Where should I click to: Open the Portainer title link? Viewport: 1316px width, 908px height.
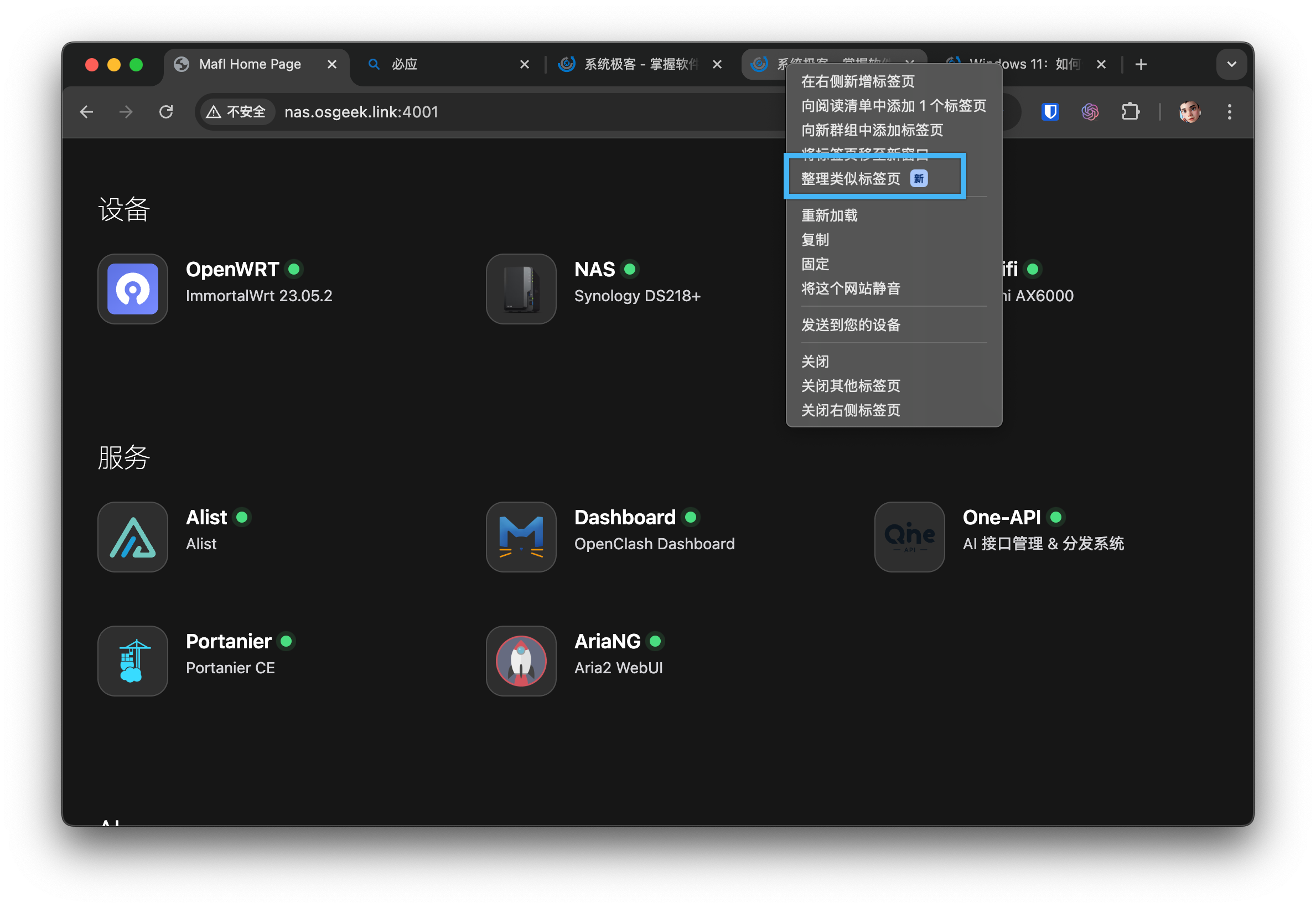point(229,642)
